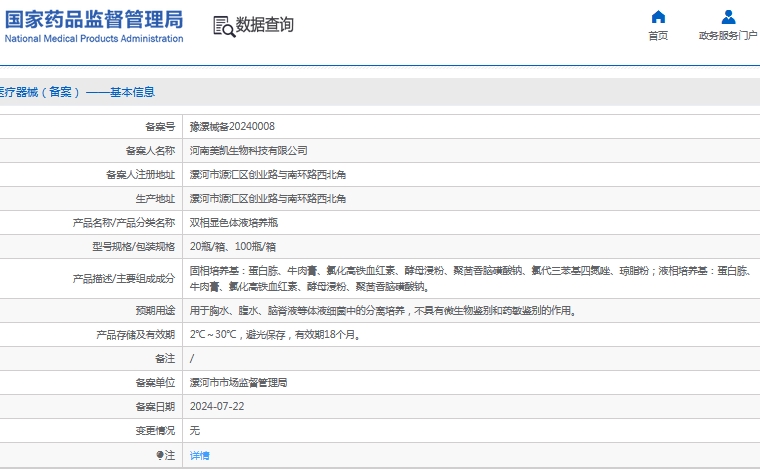The height and width of the screenshot is (472, 760).
Task: Select the 数据查询 heading text
Action: 265,24
